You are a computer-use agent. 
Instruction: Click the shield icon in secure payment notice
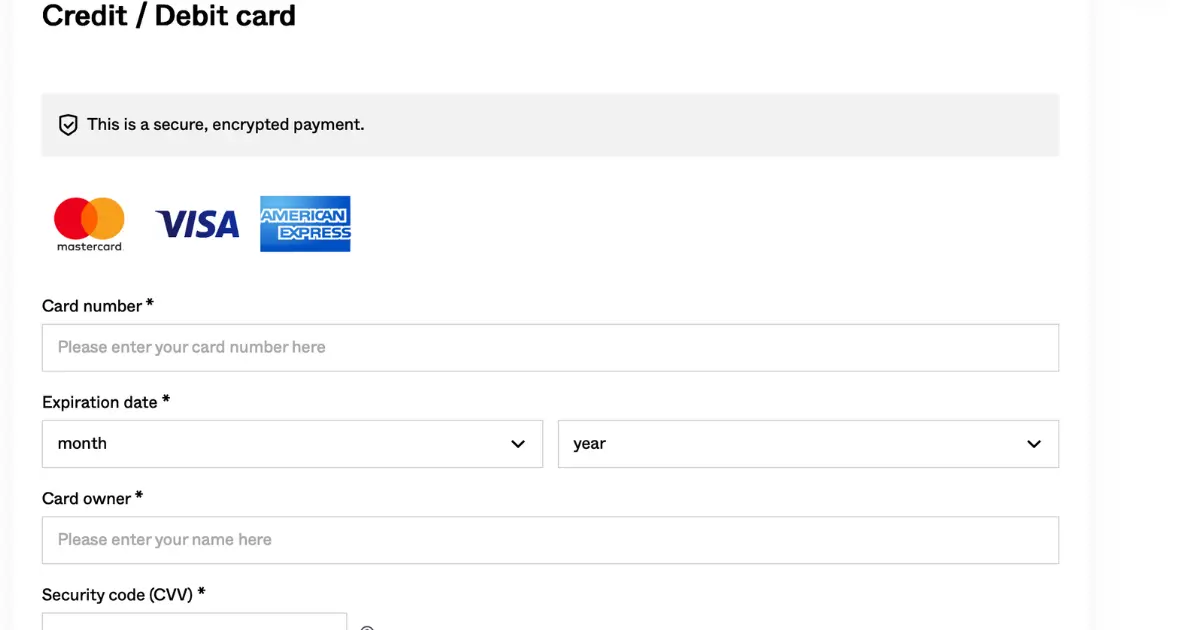pyautogui.click(x=68, y=125)
